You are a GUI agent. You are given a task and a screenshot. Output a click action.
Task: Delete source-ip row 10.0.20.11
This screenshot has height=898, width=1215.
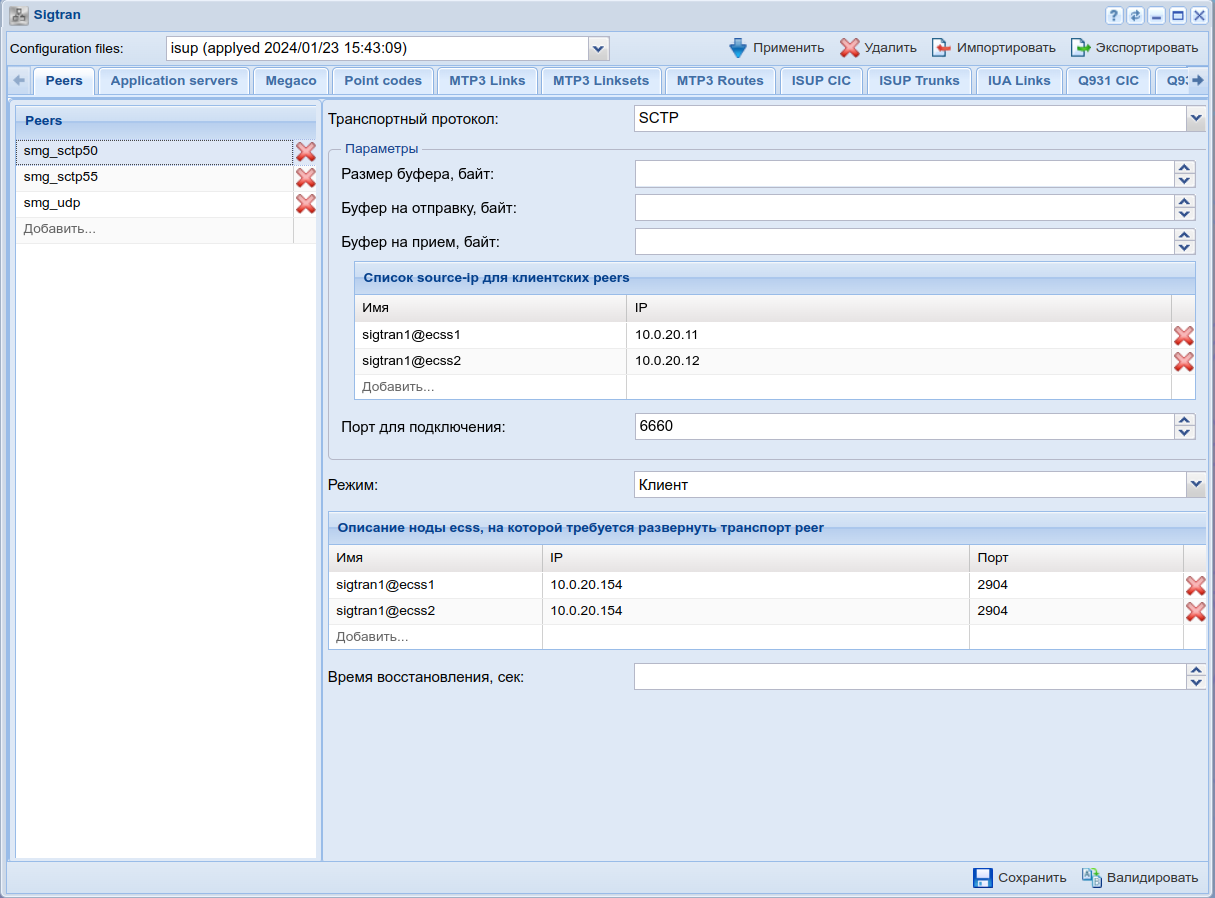(x=1183, y=336)
